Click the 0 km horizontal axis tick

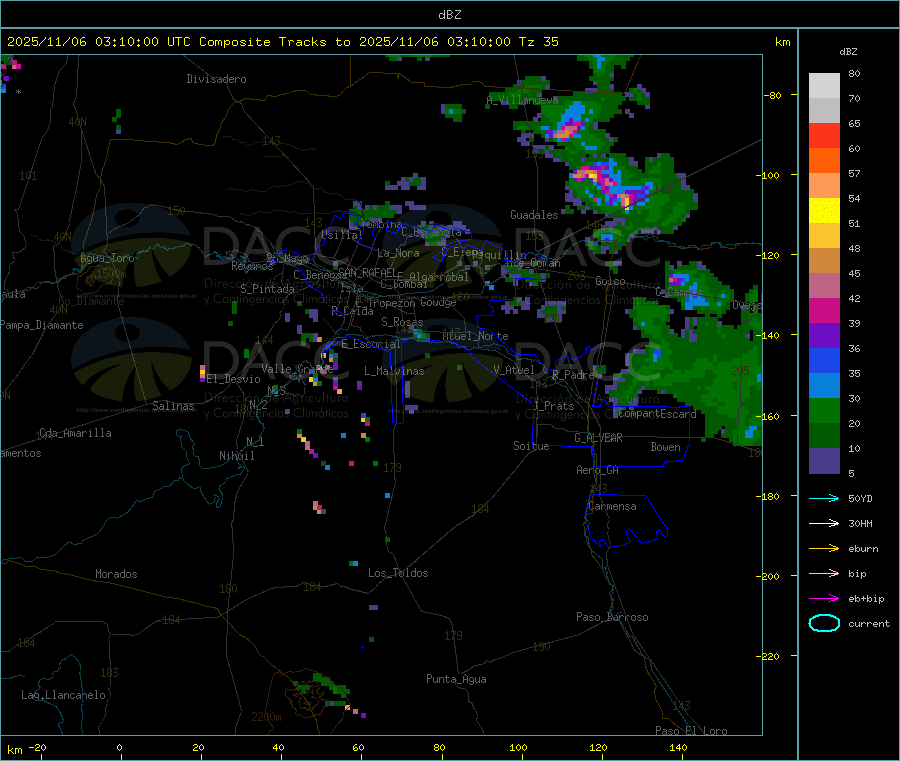pos(119,747)
